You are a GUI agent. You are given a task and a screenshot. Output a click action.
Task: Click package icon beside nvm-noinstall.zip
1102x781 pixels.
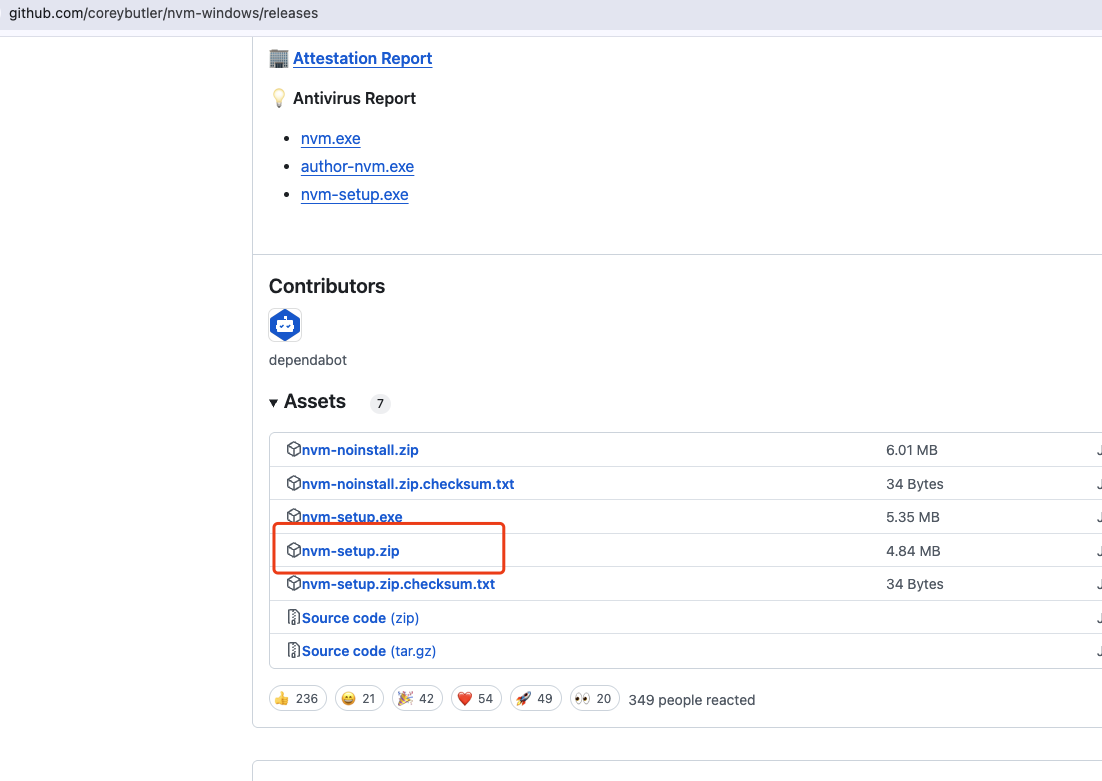(294, 449)
